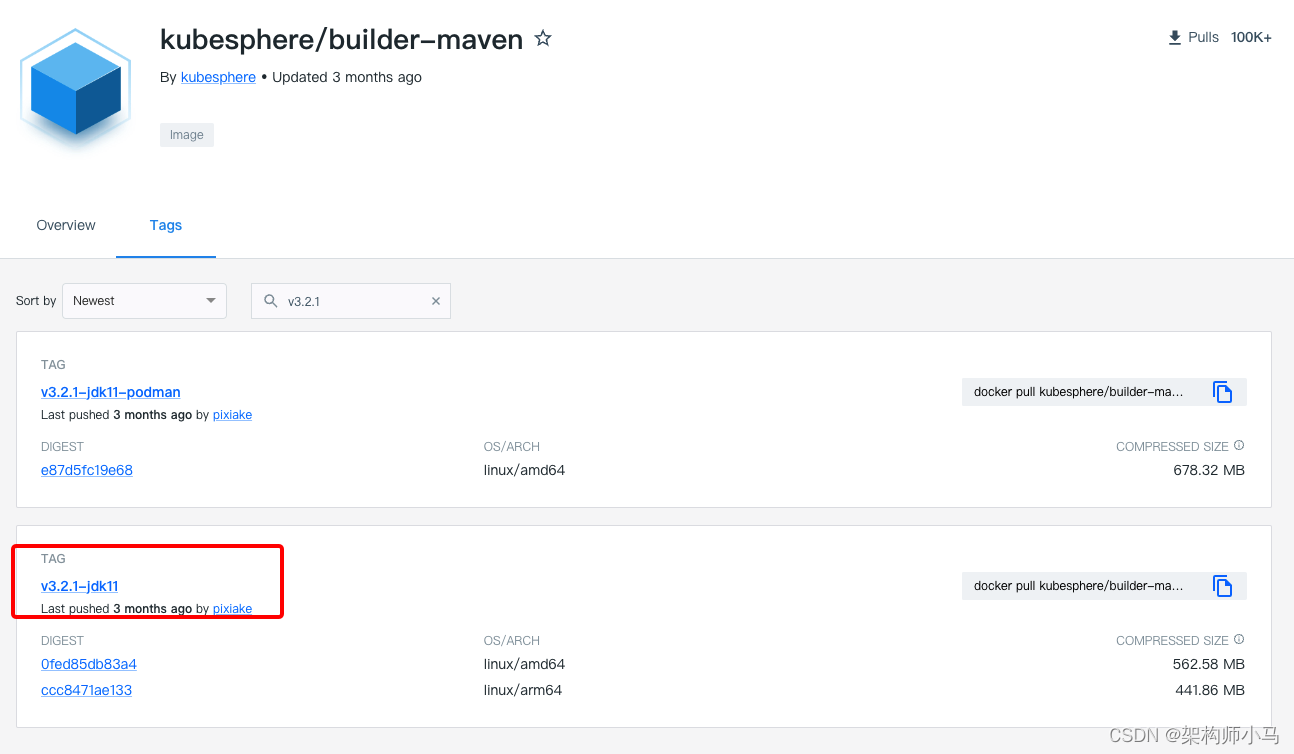Copy the docker pull command for v3.2.1-jdk11
The image size is (1294, 754).
[1222, 586]
